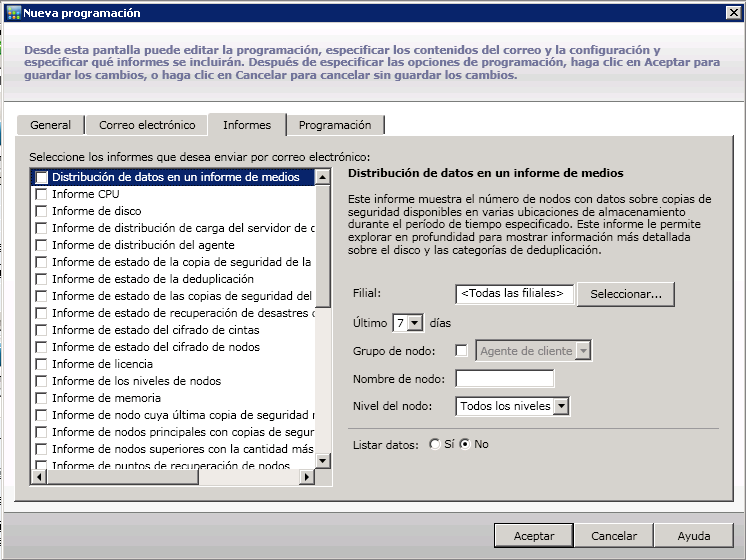Tick the Informe de disco checkbox
Viewport: 746px width, 560px height.
(41, 211)
